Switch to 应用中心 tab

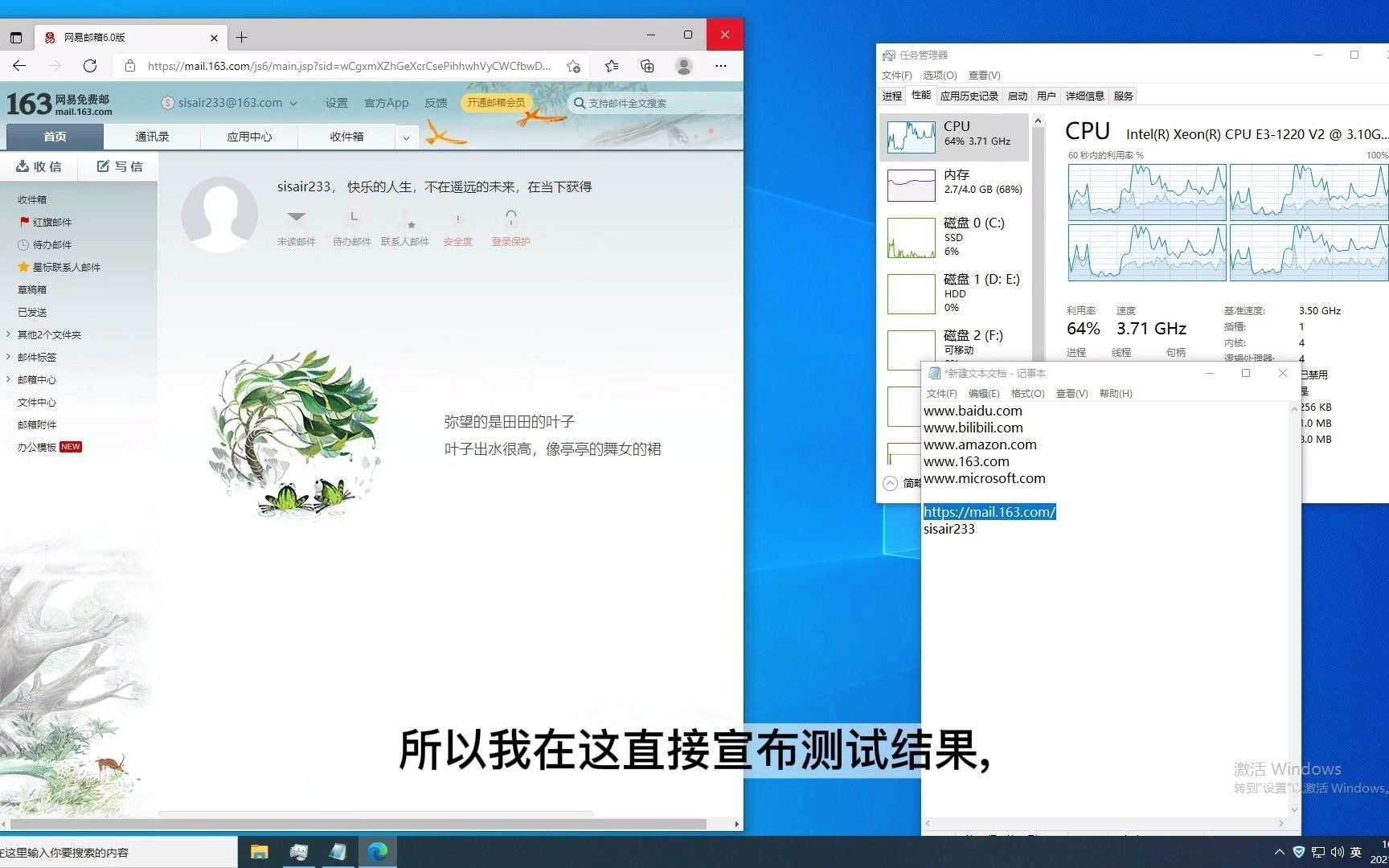(x=249, y=137)
